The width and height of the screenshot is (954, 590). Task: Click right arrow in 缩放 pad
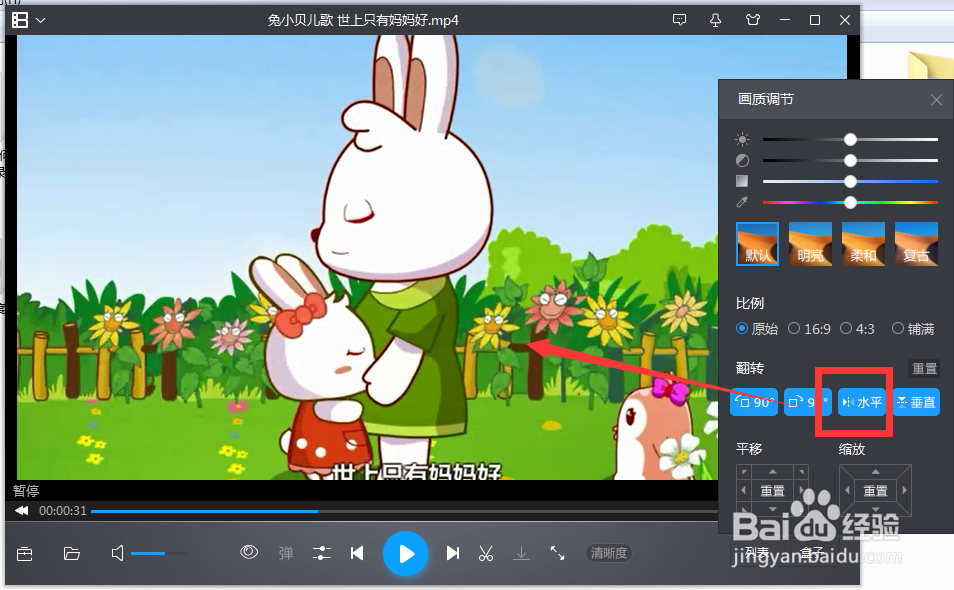point(905,490)
